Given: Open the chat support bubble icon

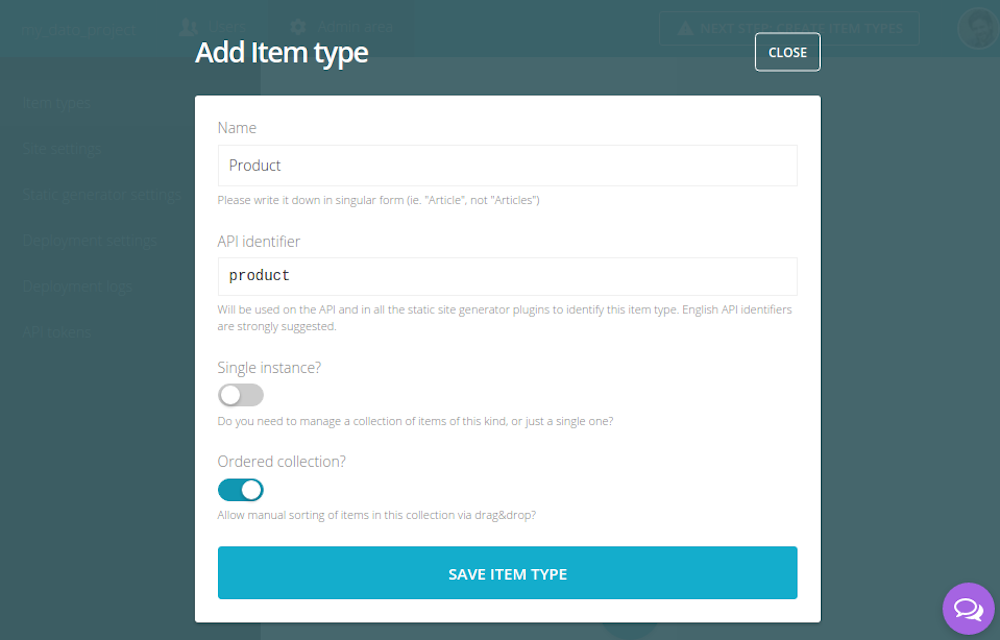Looking at the screenshot, I should pyautogui.click(x=967, y=608).
